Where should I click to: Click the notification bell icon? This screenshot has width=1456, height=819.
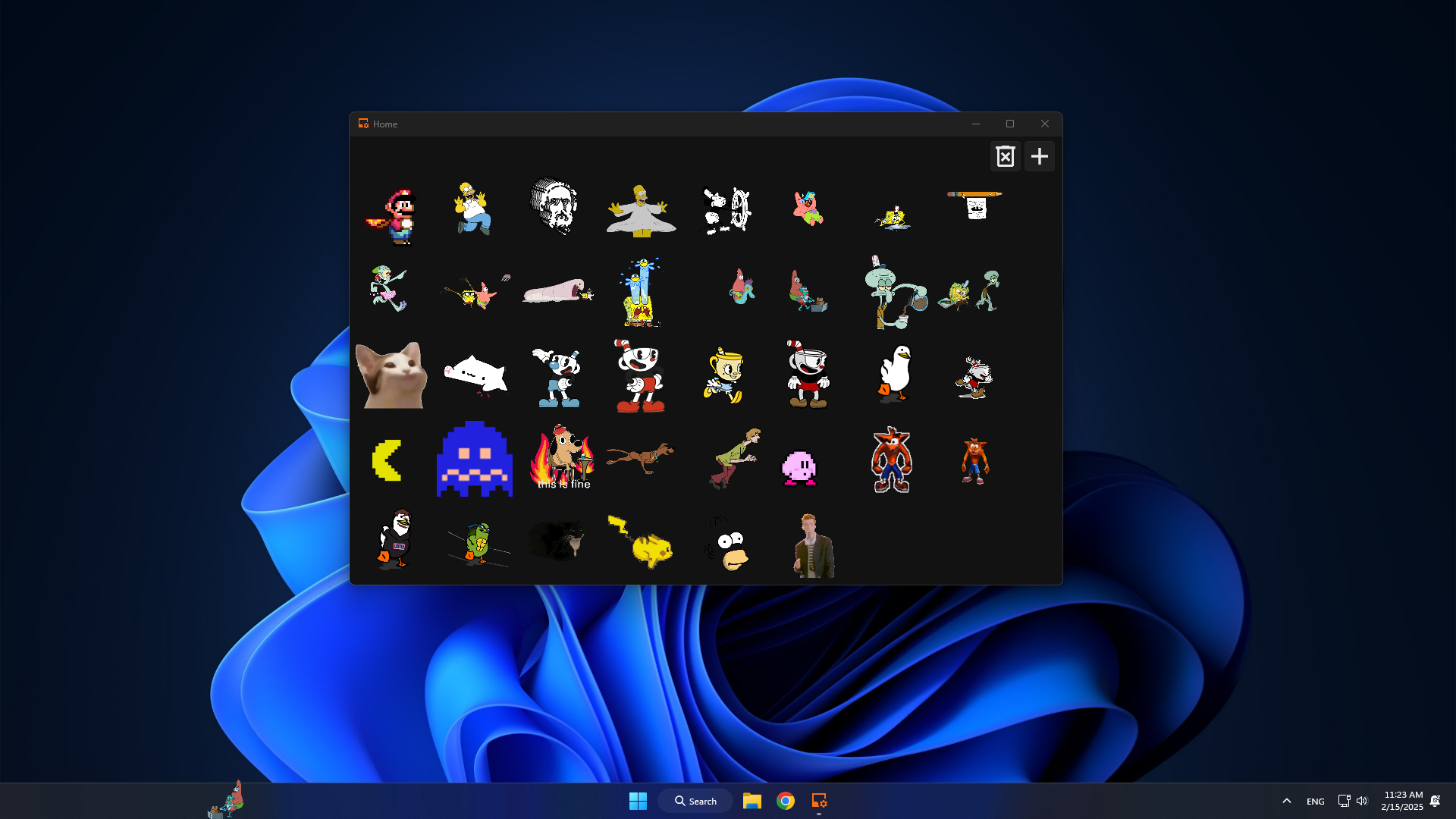coord(1435,801)
